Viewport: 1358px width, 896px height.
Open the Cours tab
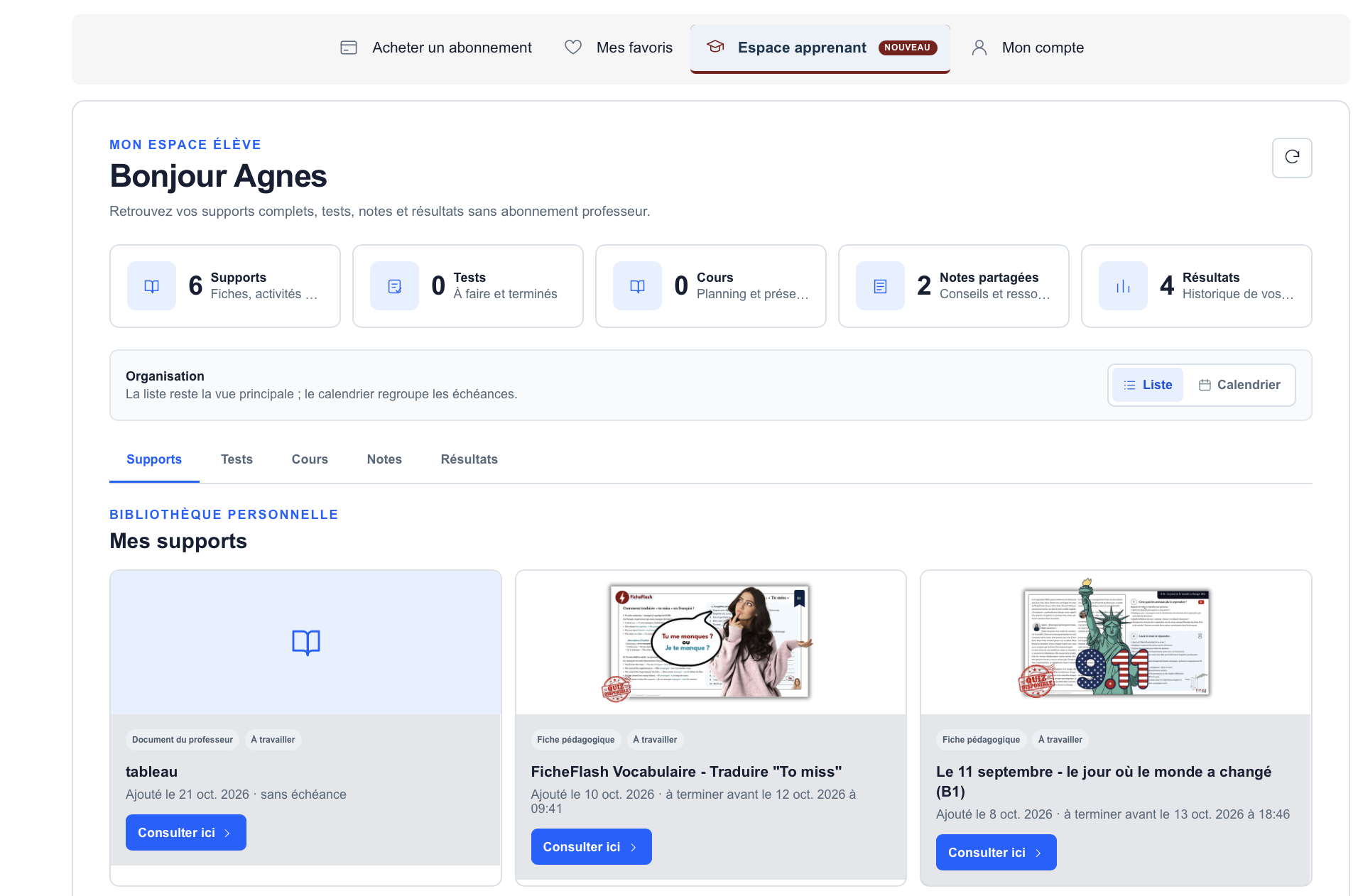tap(310, 459)
